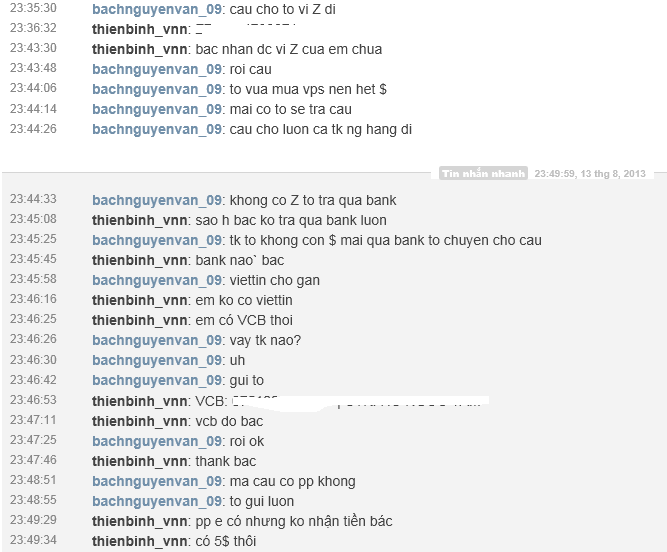
Task: Click the message "roi cau"
Action: (x=251, y=69)
